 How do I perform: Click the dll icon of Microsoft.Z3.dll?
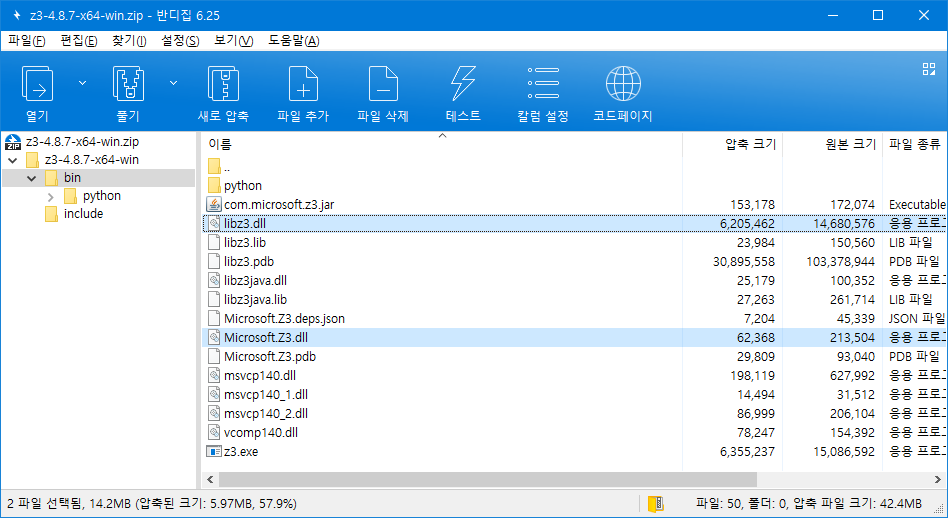(213, 337)
